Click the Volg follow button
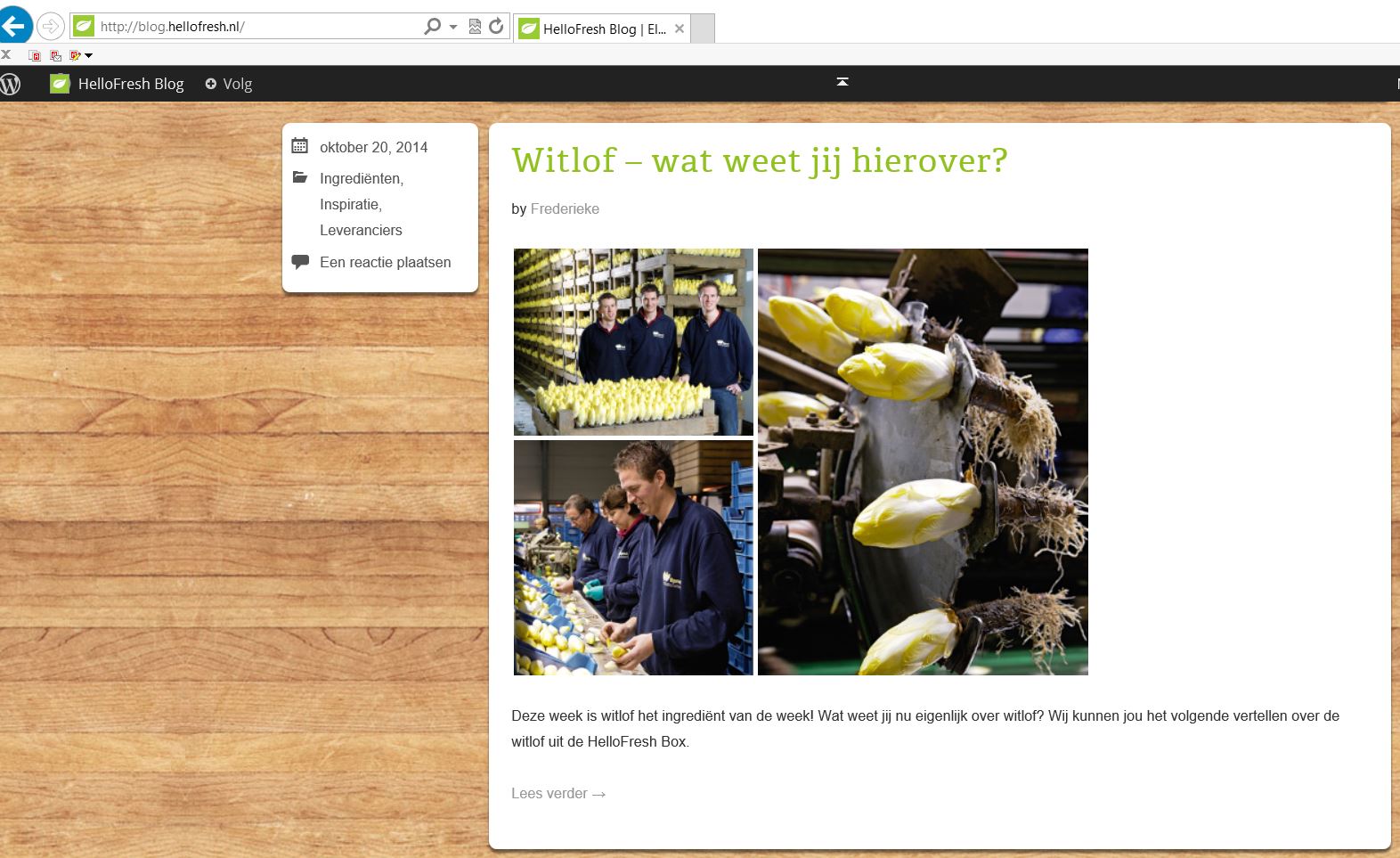 pos(229,84)
